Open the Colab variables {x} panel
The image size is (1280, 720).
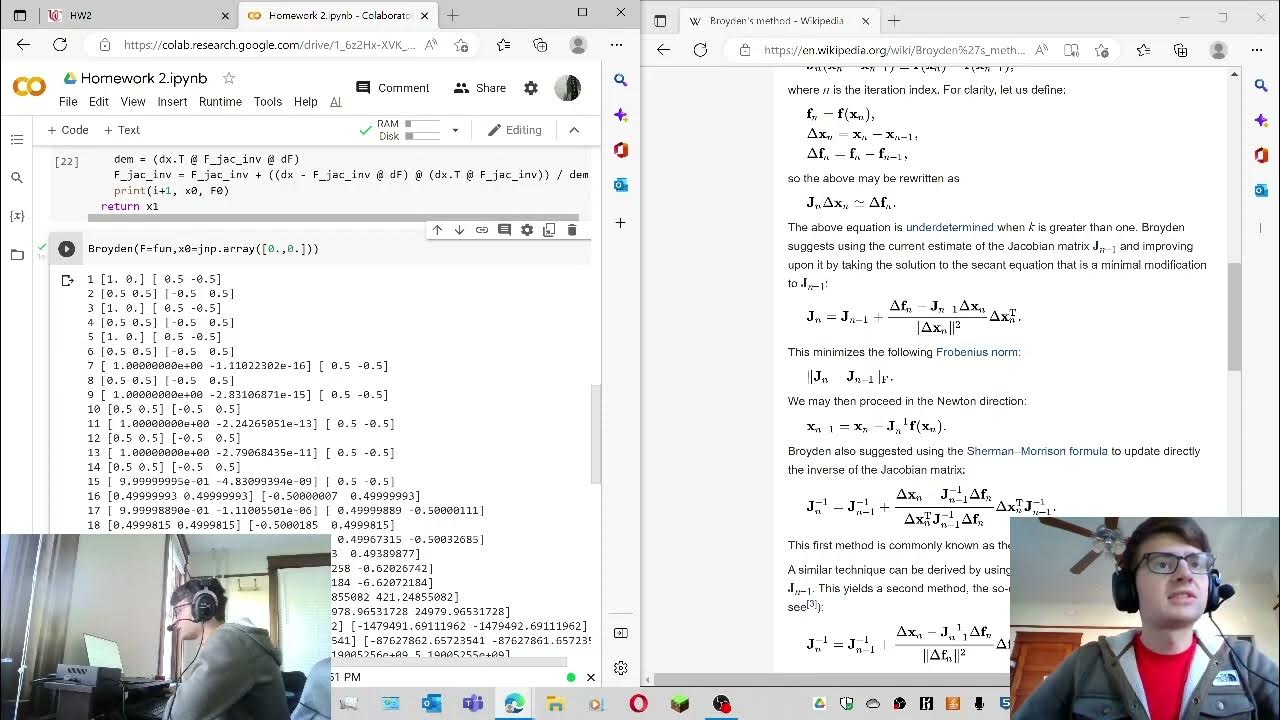pyautogui.click(x=16, y=215)
